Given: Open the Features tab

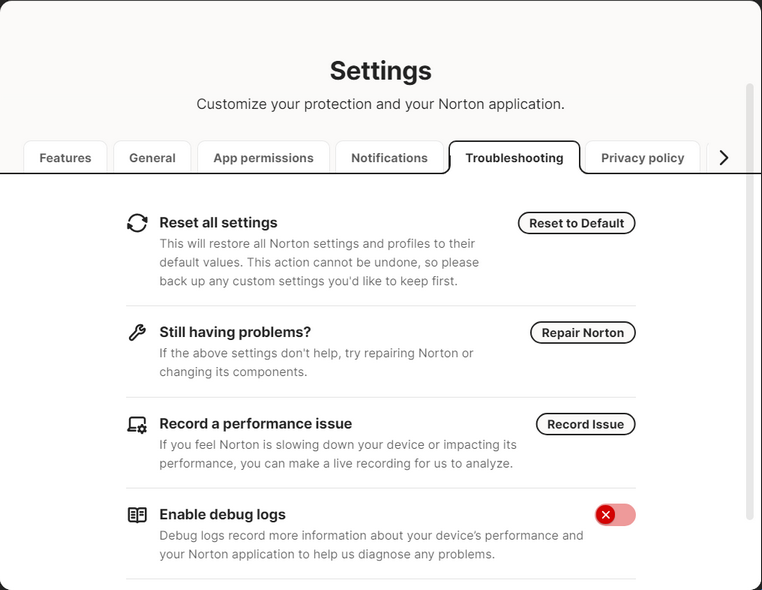Looking at the screenshot, I should click(x=65, y=158).
